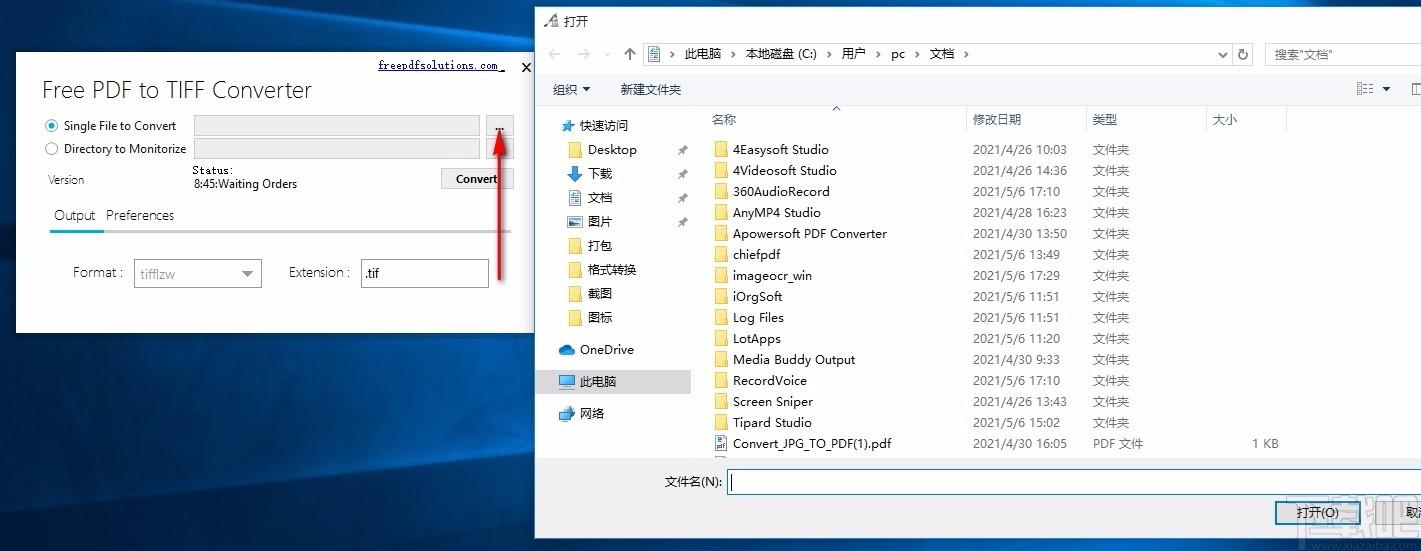
Task: Click the 搜索"文档" search box
Action: pos(1343,54)
